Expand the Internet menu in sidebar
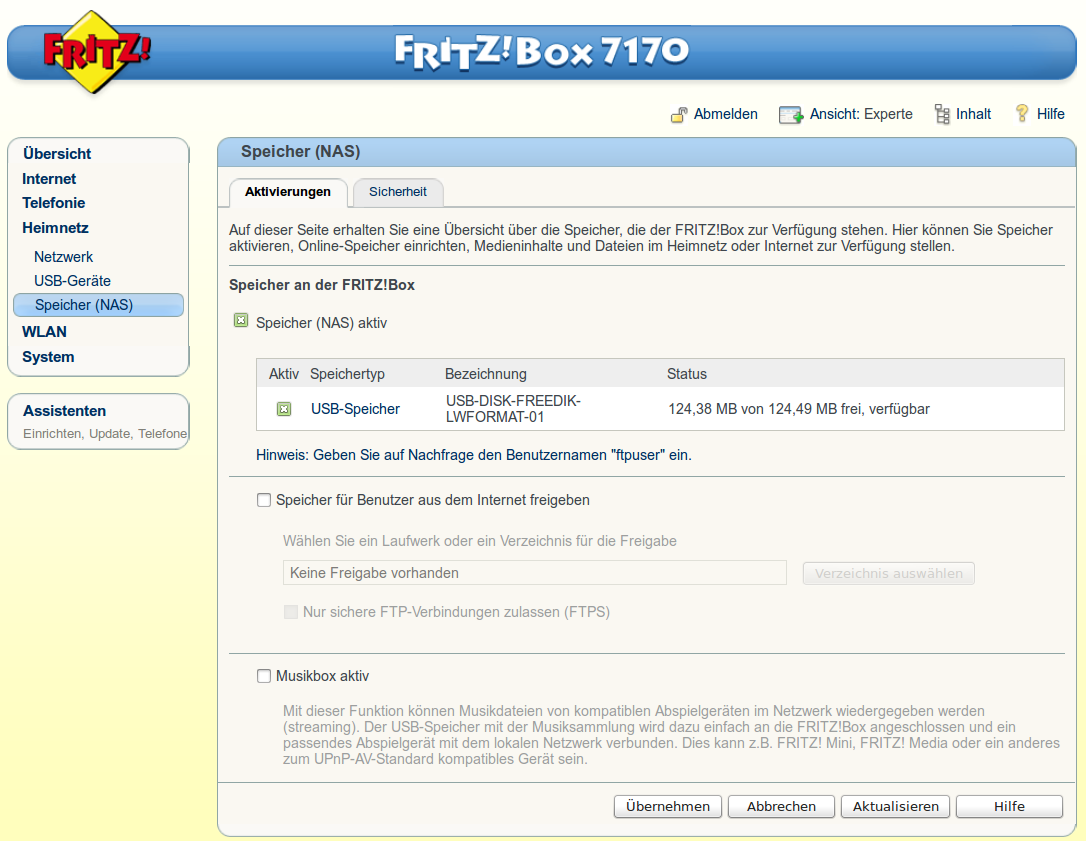This screenshot has width=1086, height=841. coord(49,179)
